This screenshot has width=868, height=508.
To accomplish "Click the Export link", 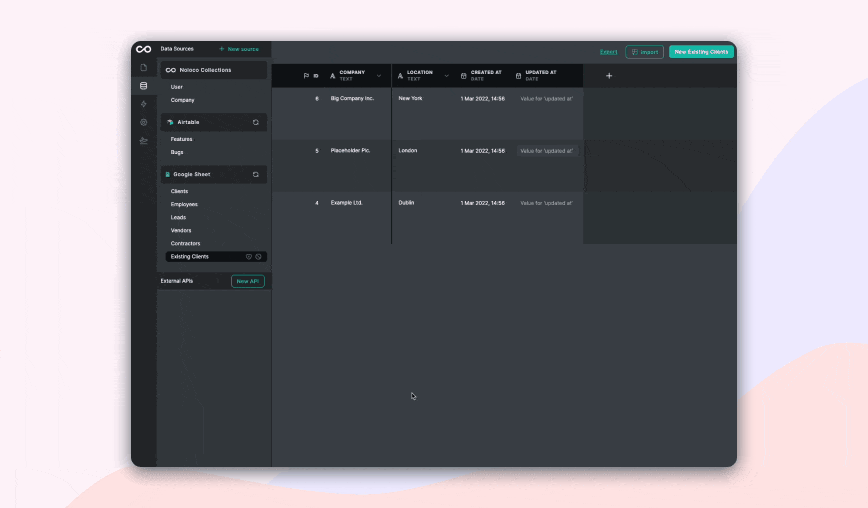I will tap(608, 51).
